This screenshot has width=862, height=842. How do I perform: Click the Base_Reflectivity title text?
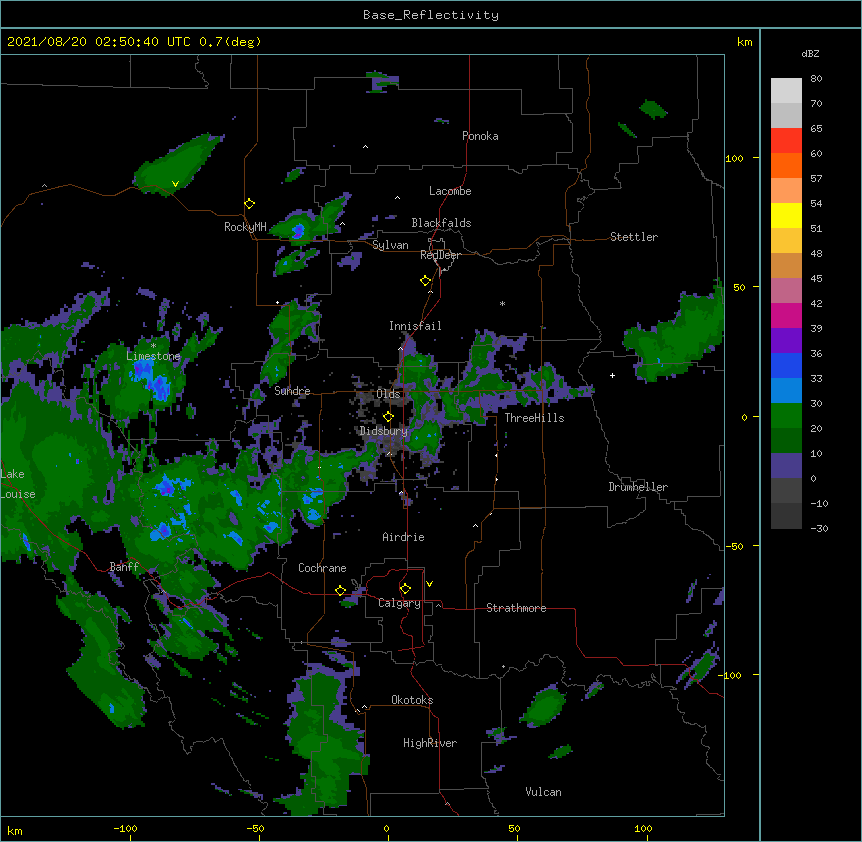point(431,15)
